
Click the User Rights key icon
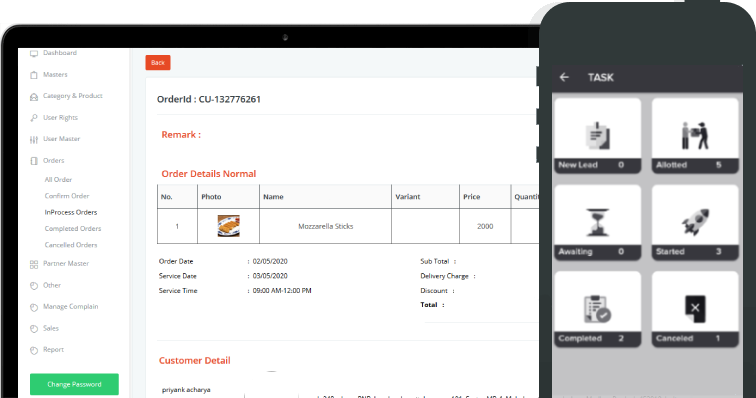(x=34, y=118)
